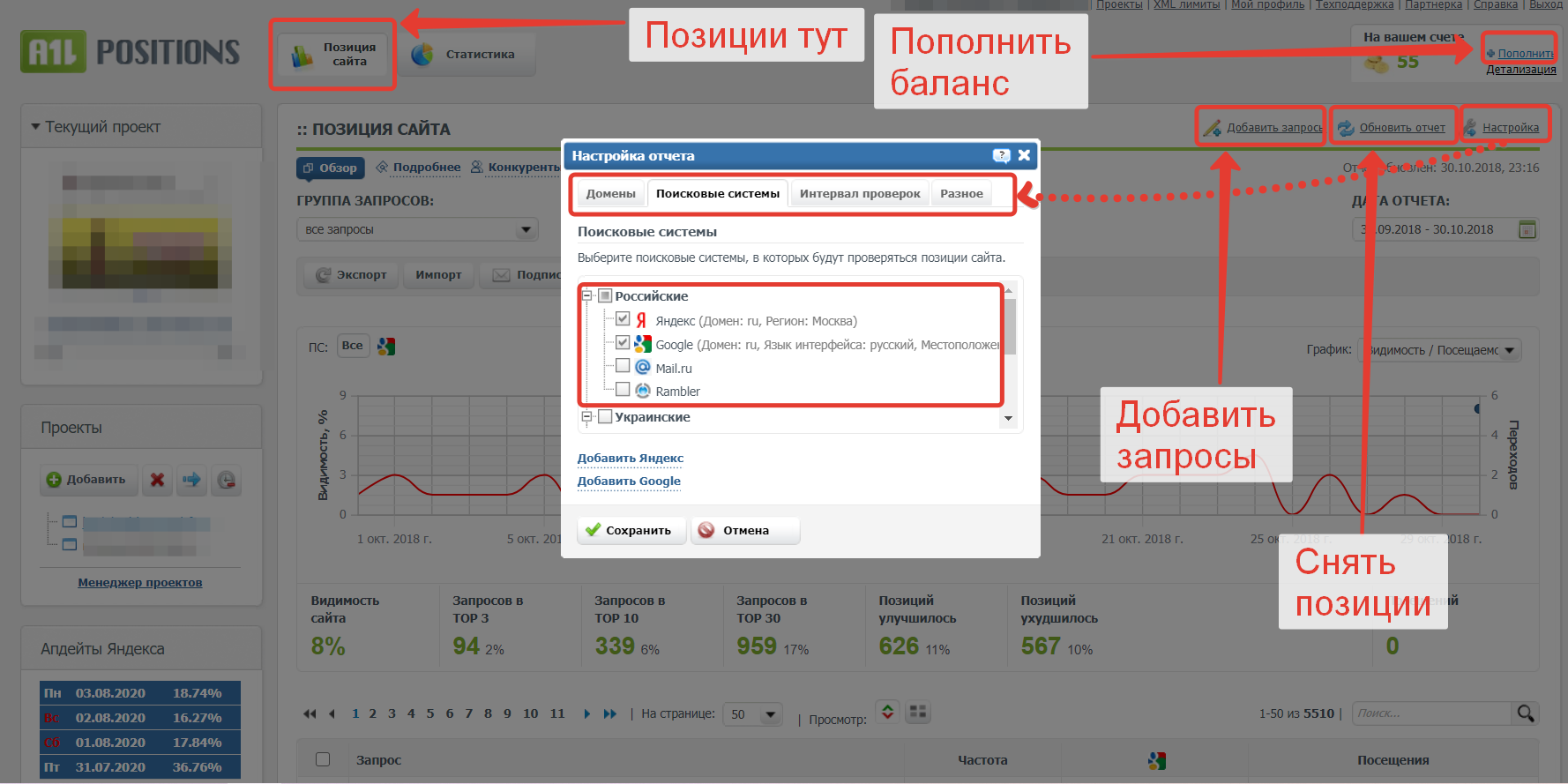Add a project with Добавить button
The height and width of the screenshot is (784, 1568).
pos(88,480)
